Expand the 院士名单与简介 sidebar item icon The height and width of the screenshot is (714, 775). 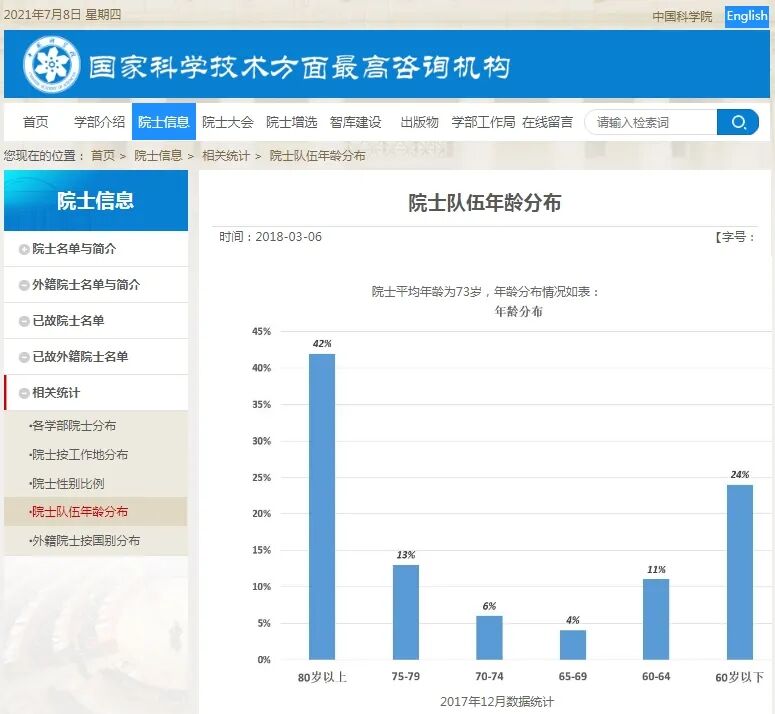24,250
